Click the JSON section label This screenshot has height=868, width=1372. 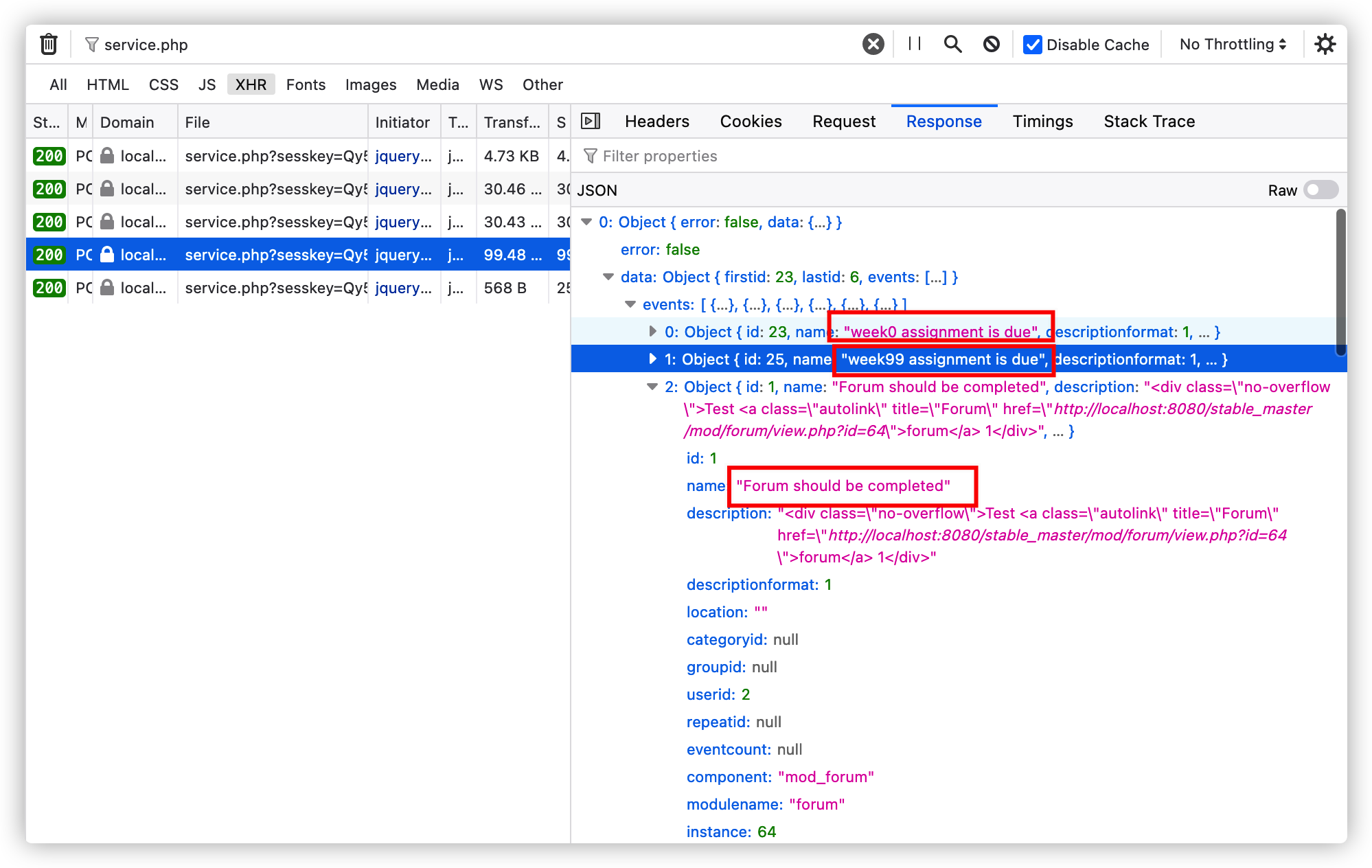(597, 190)
